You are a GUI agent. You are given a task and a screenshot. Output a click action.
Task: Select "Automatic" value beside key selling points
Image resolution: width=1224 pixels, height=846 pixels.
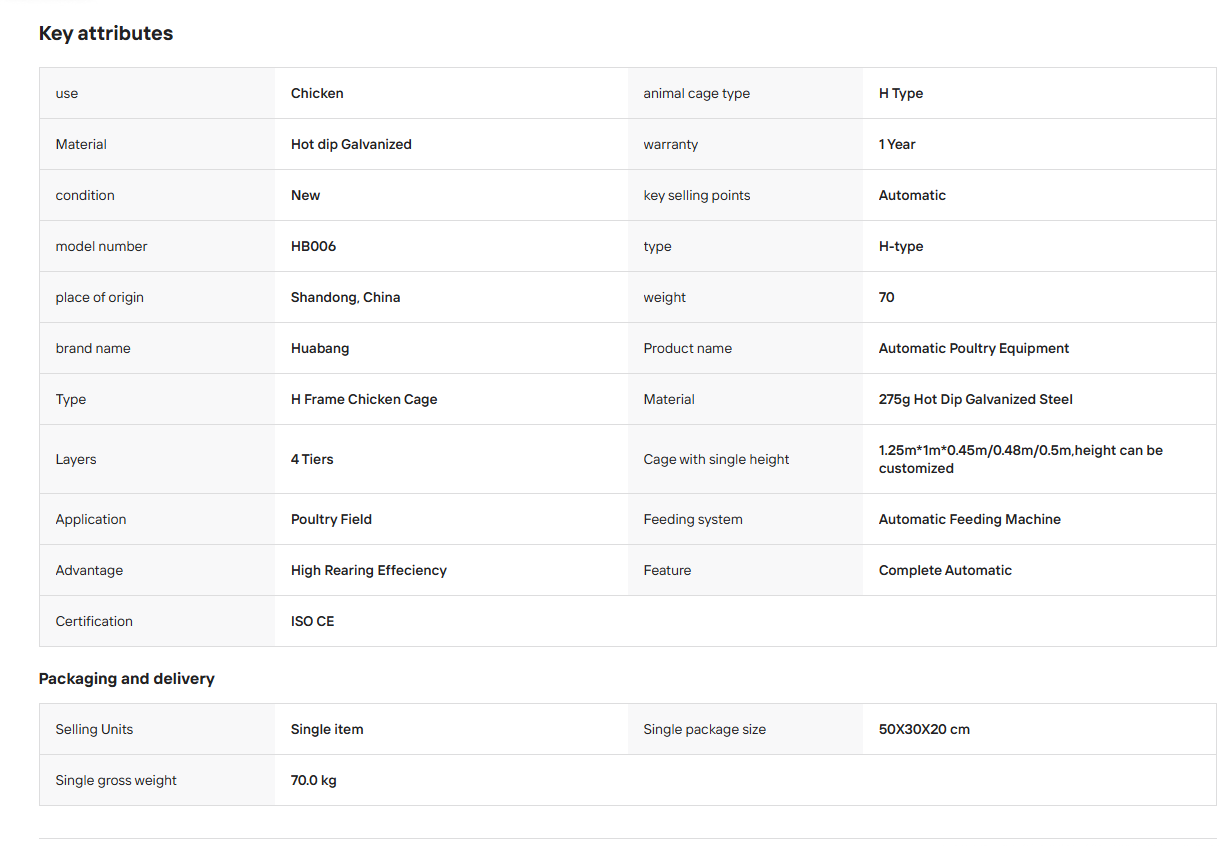(x=912, y=195)
